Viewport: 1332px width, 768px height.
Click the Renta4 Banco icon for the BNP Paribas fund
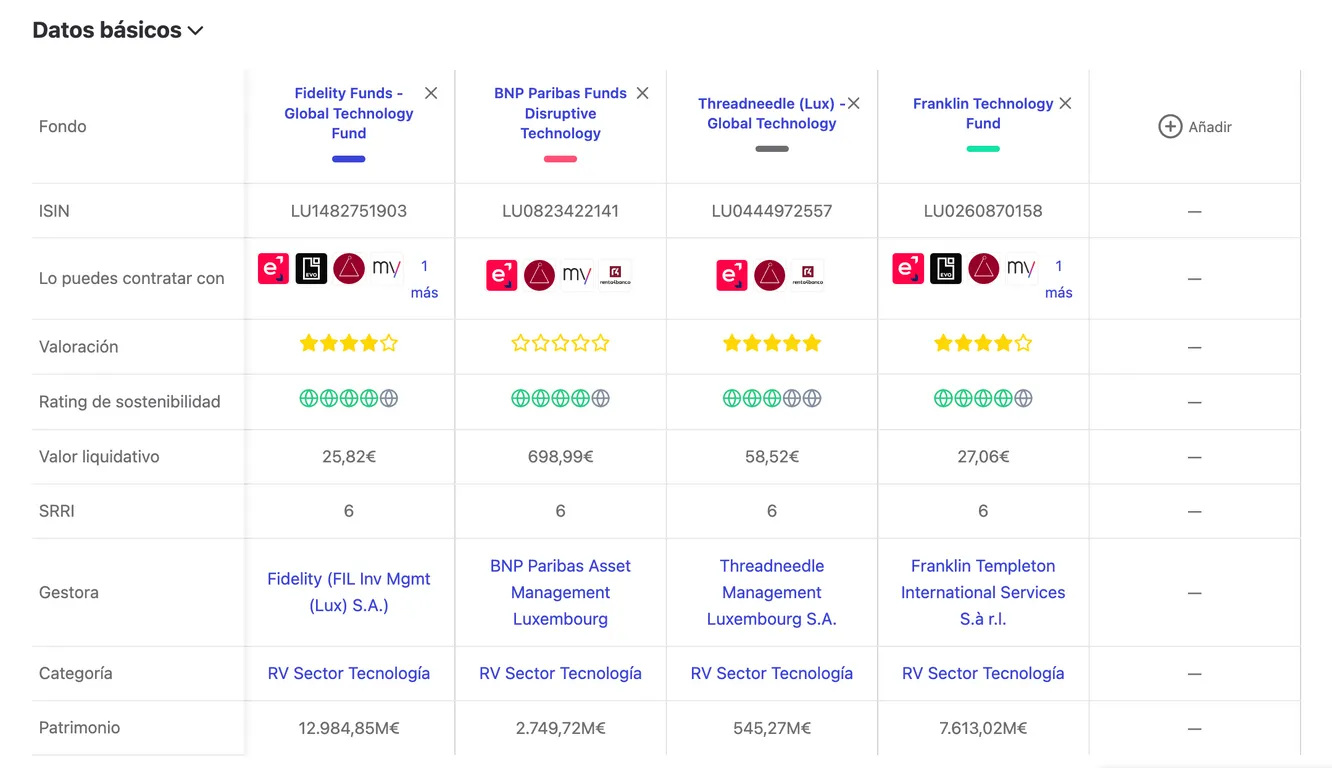(615, 275)
